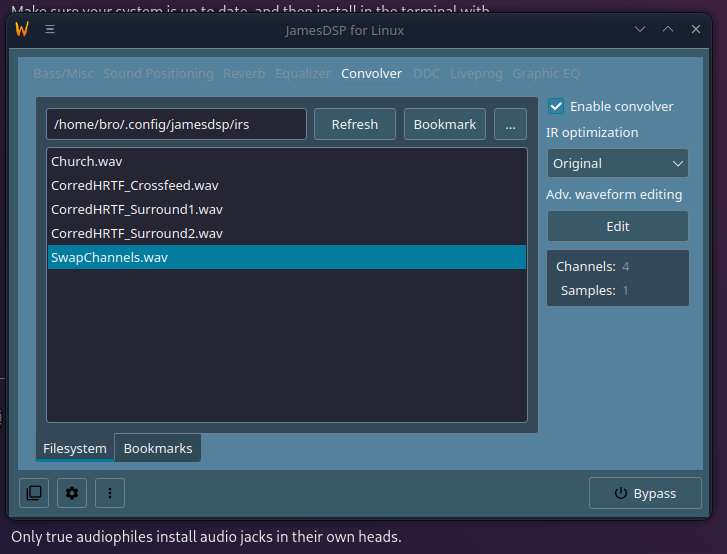
Task: Click the Bypass power button
Action: click(x=644, y=493)
